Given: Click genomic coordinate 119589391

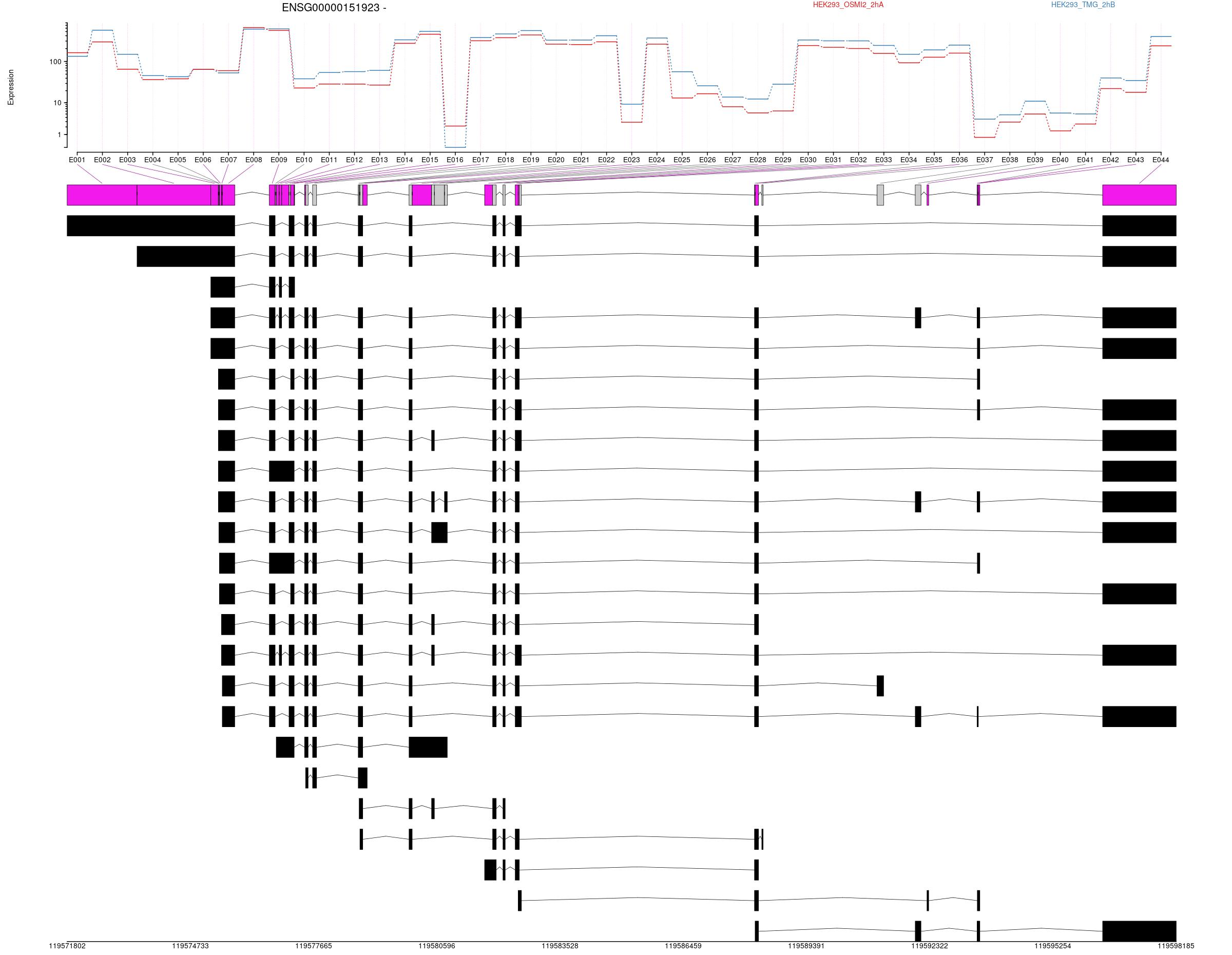Looking at the screenshot, I should pos(806,946).
